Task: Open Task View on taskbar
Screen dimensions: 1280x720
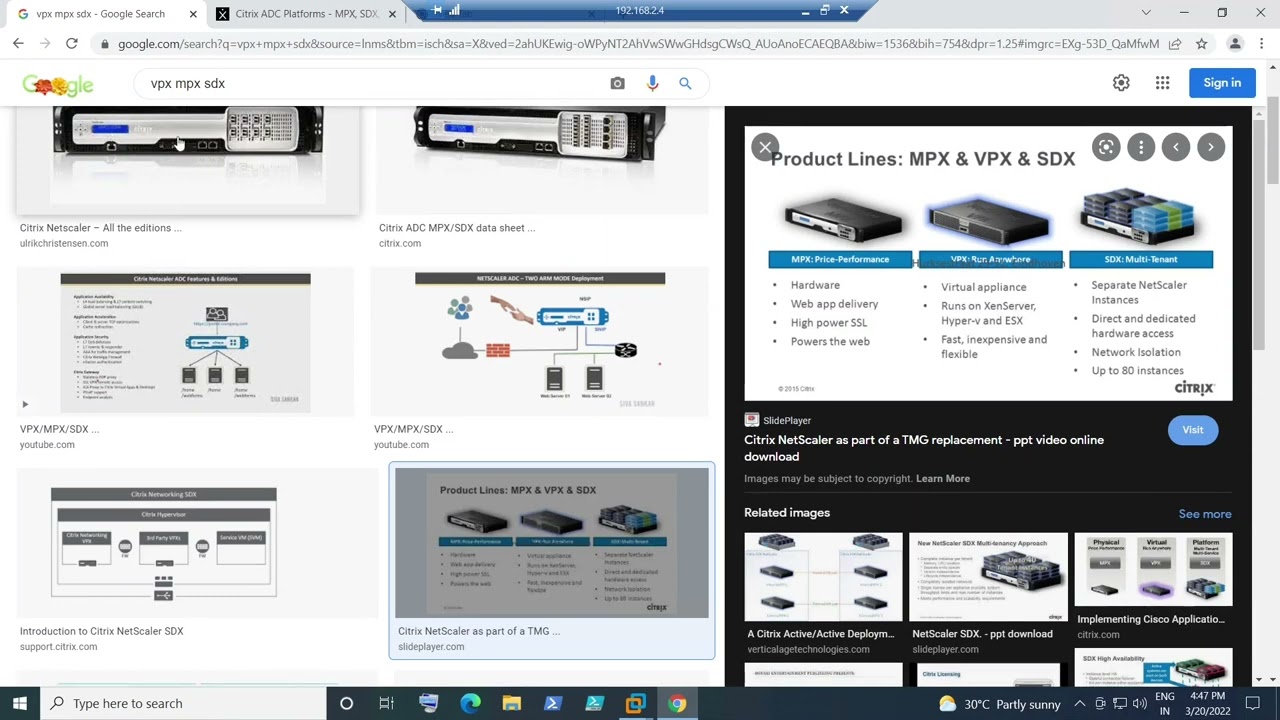Action: [387, 703]
